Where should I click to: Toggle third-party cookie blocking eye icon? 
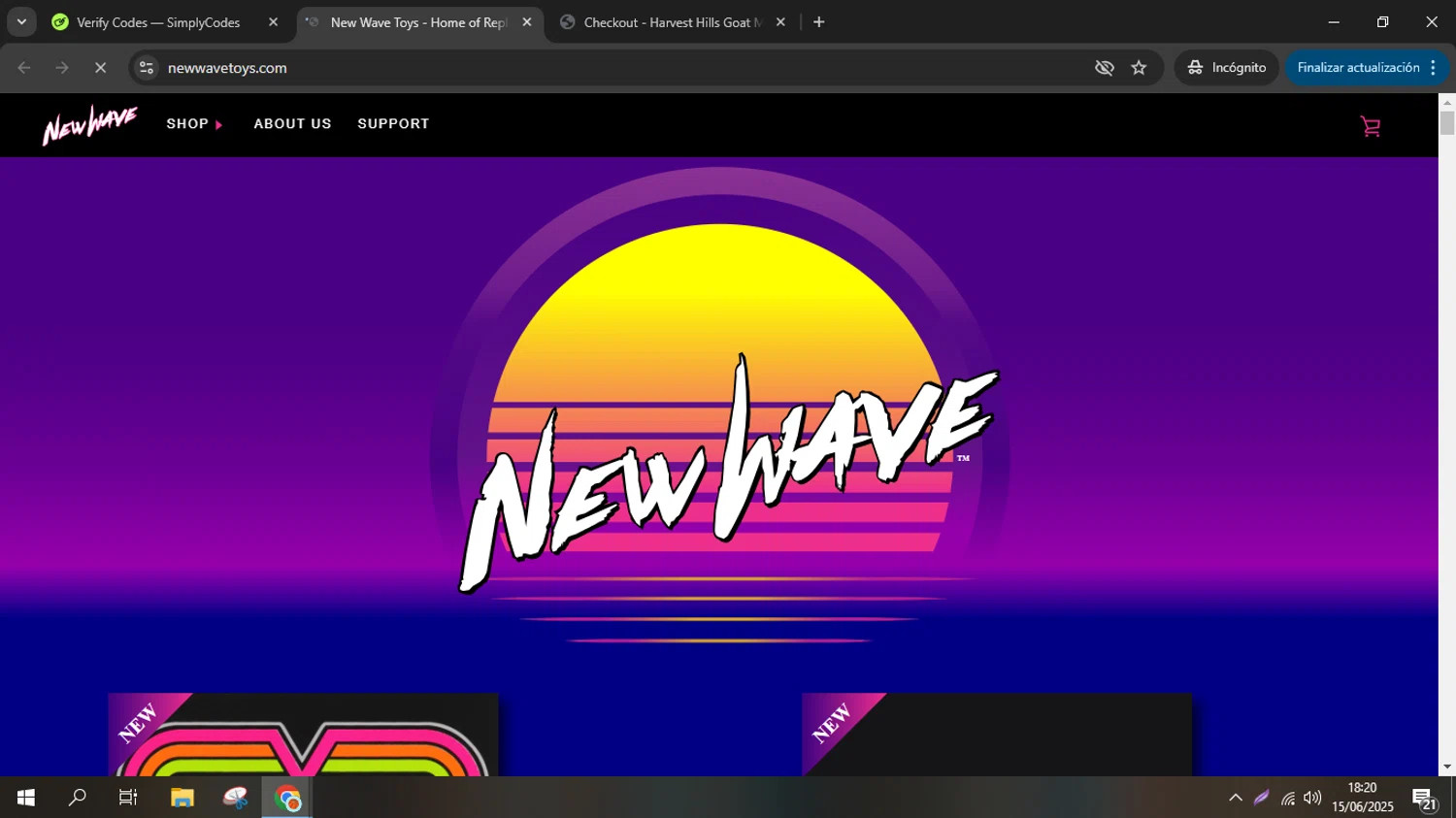tap(1104, 68)
